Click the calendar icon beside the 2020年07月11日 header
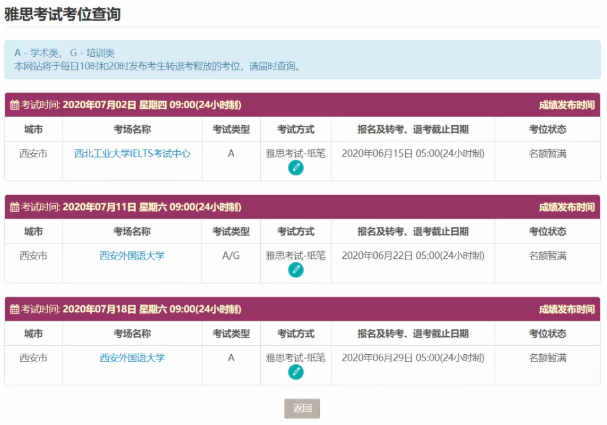 pos(14,207)
